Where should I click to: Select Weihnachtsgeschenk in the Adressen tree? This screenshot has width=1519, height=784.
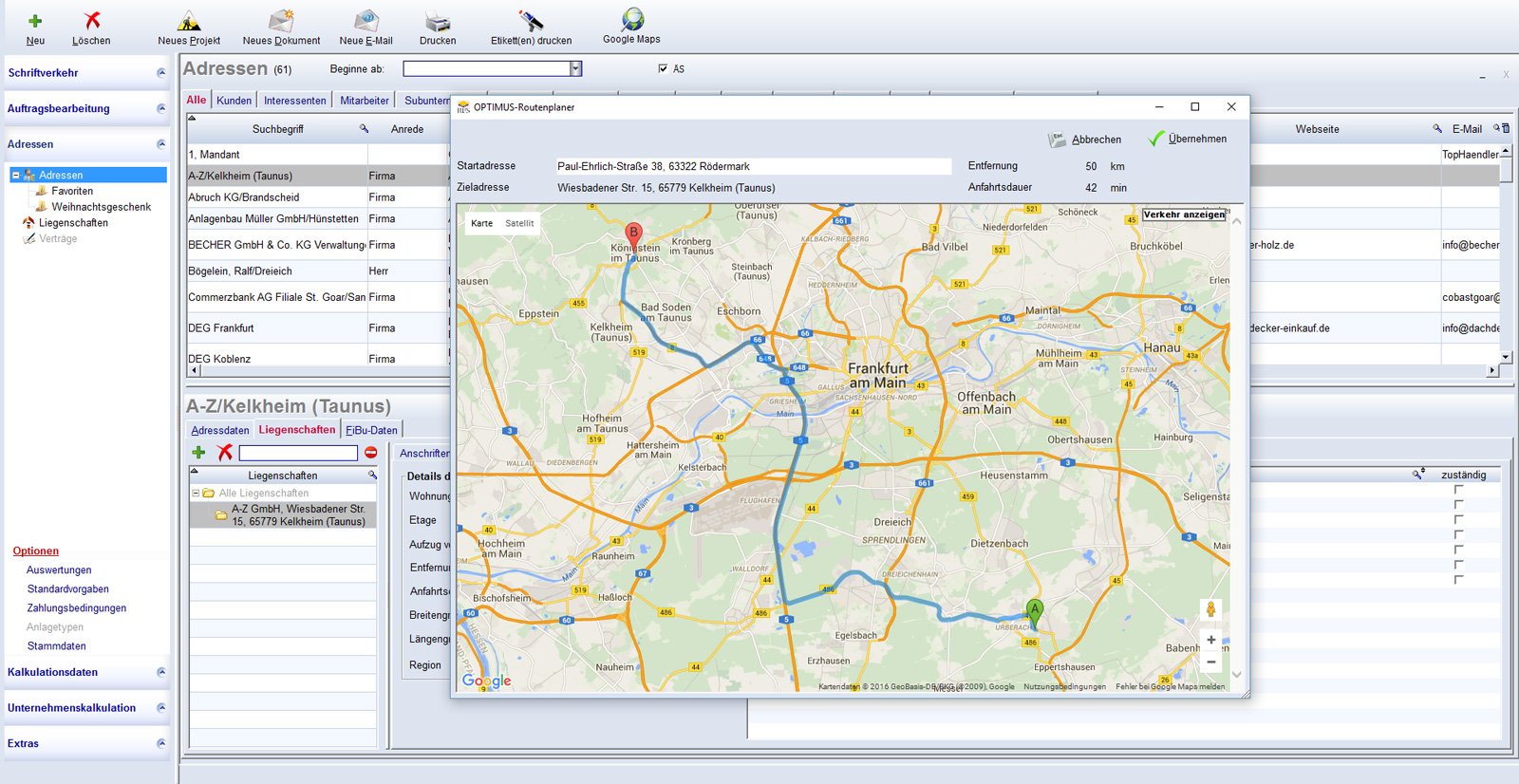(x=102, y=207)
